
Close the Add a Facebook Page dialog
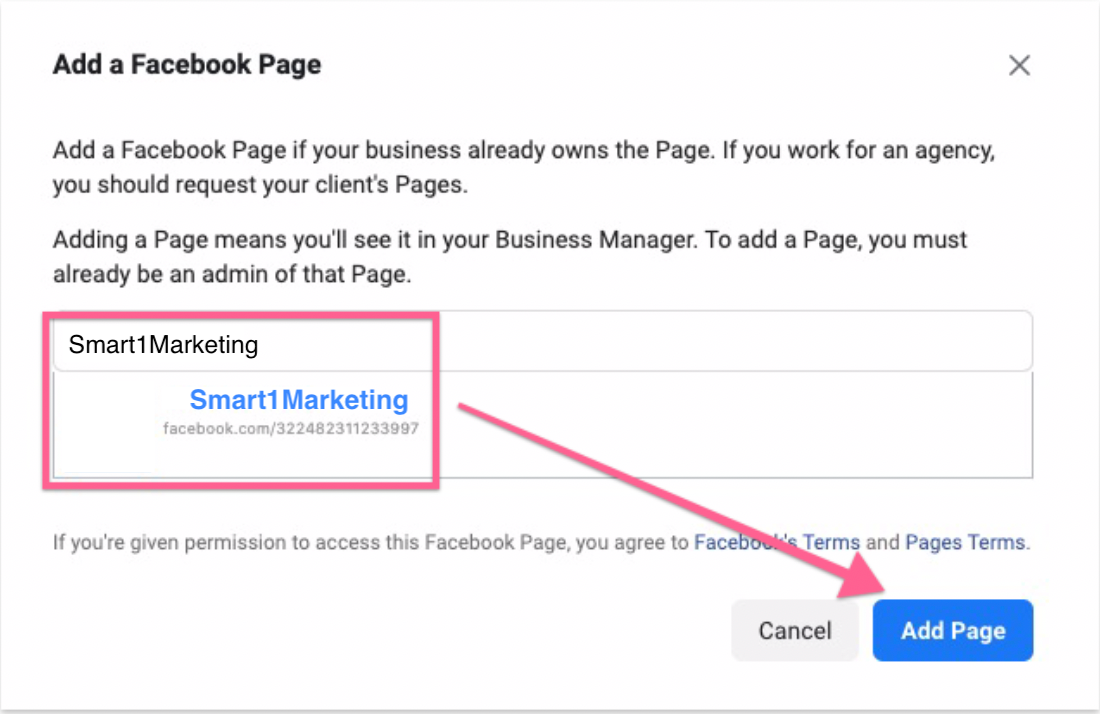click(x=1019, y=66)
